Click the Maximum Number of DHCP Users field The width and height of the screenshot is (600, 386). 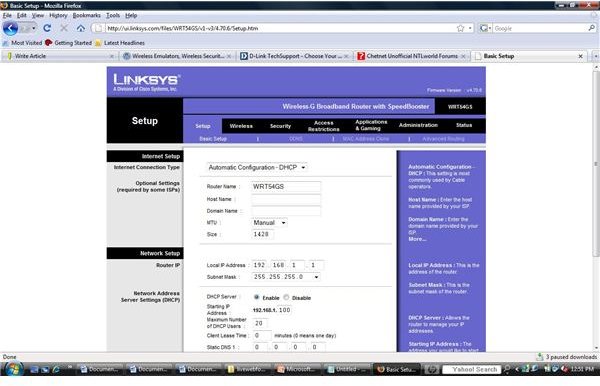pos(260,324)
